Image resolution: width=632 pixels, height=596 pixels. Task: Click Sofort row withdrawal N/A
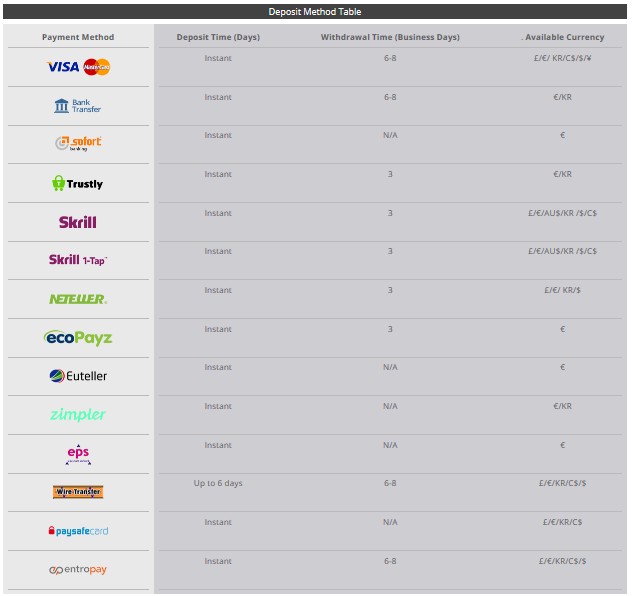390,135
